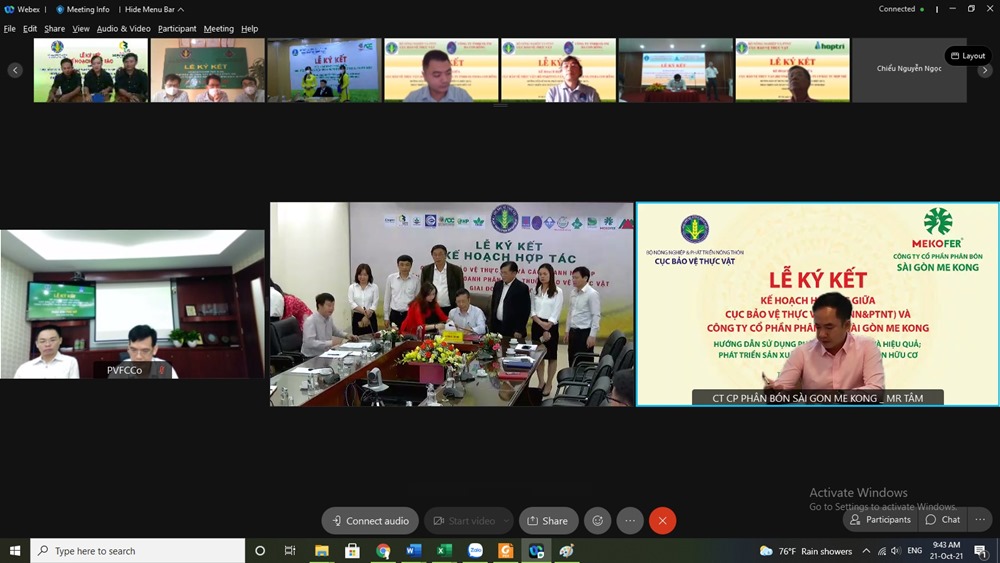Open panel options ellipsis beside Chat
The width and height of the screenshot is (1000, 563).
[x=980, y=520]
